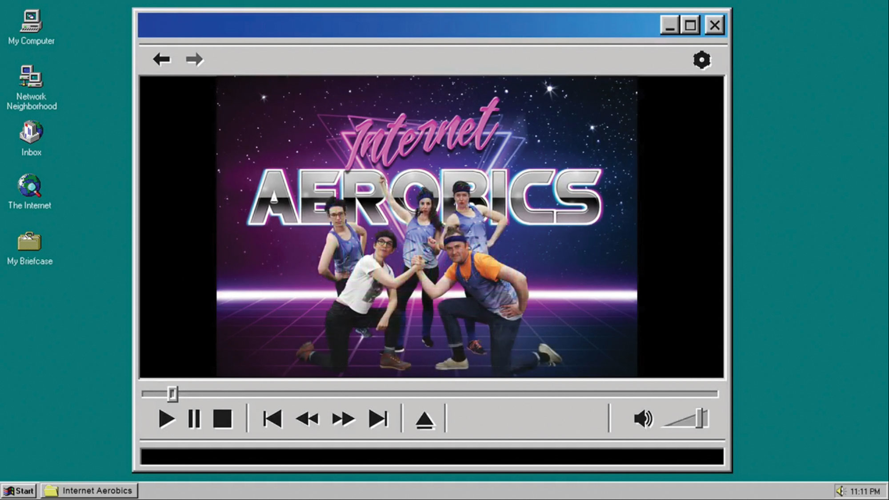Mute the speaker volume icon

click(643, 419)
